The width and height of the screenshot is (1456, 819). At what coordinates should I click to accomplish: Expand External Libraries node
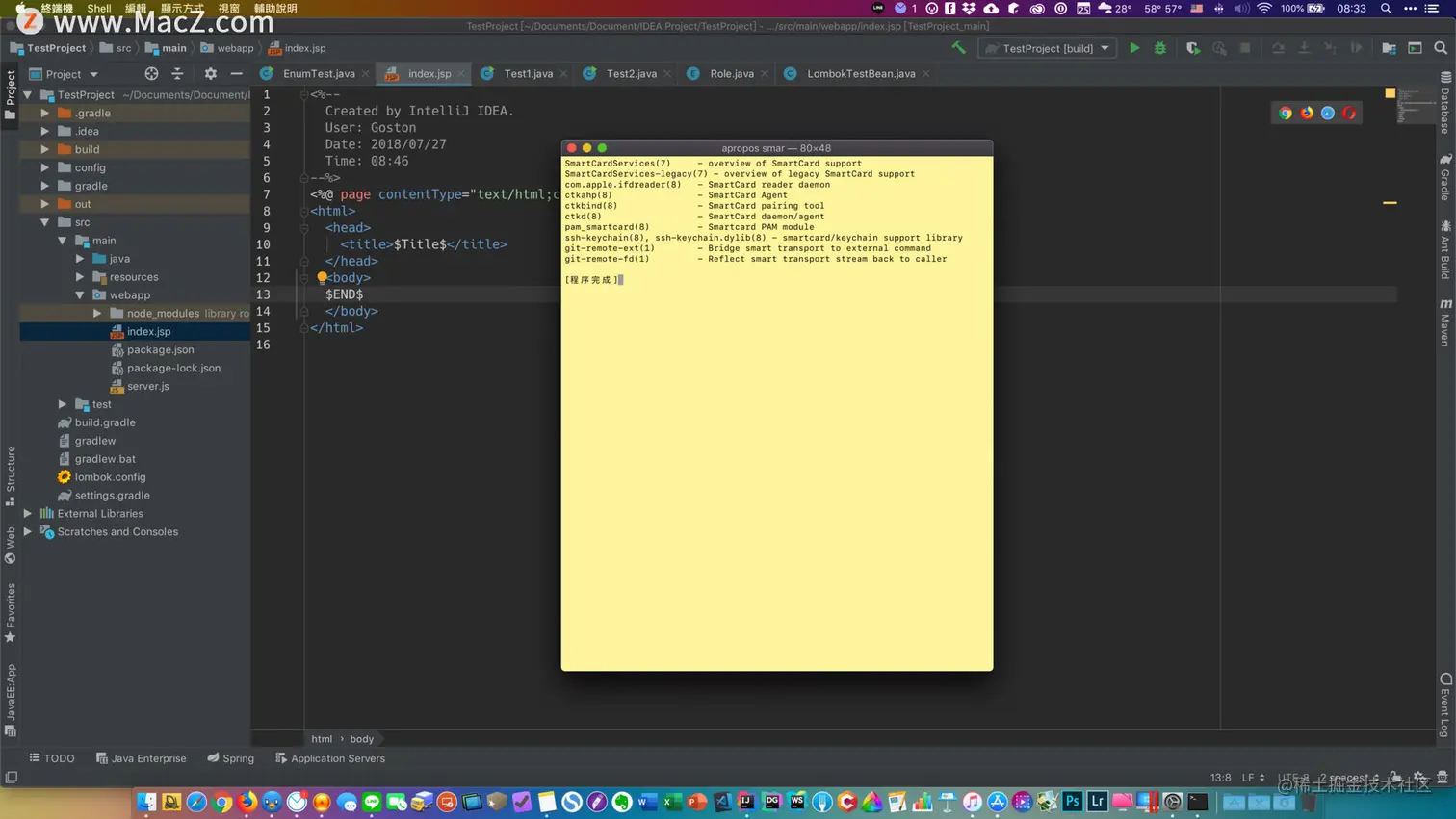pyautogui.click(x=28, y=514)
